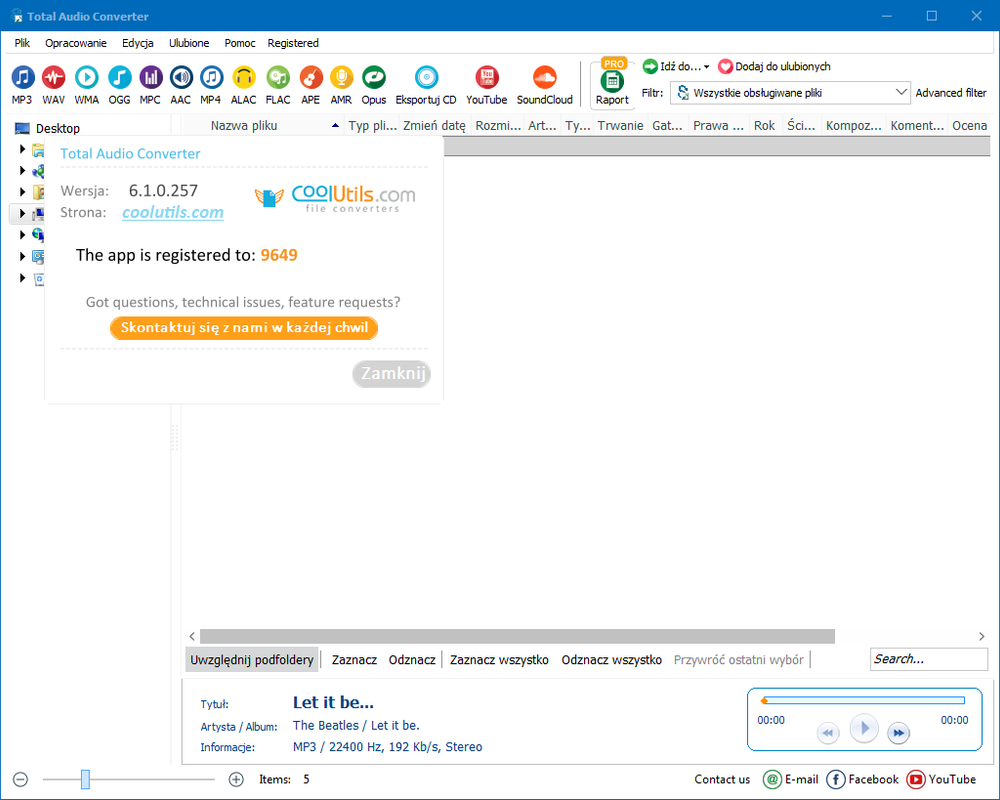Expand the first folder tree node

tap(22, 149)
